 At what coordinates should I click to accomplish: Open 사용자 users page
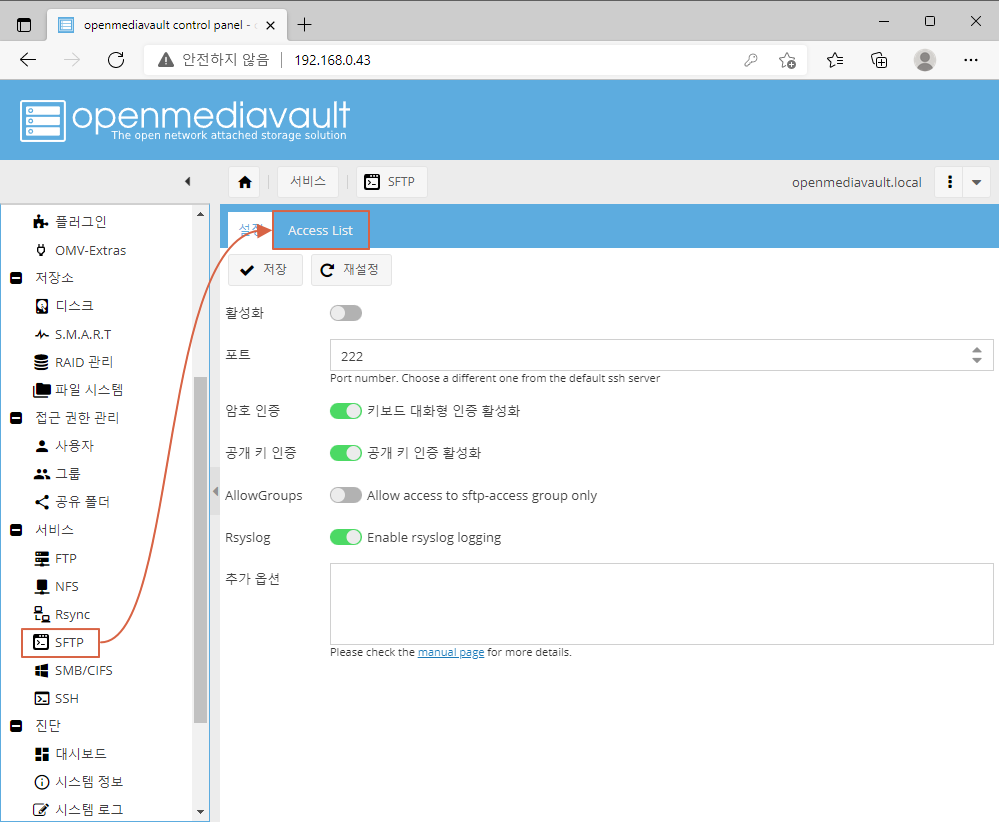64,445
